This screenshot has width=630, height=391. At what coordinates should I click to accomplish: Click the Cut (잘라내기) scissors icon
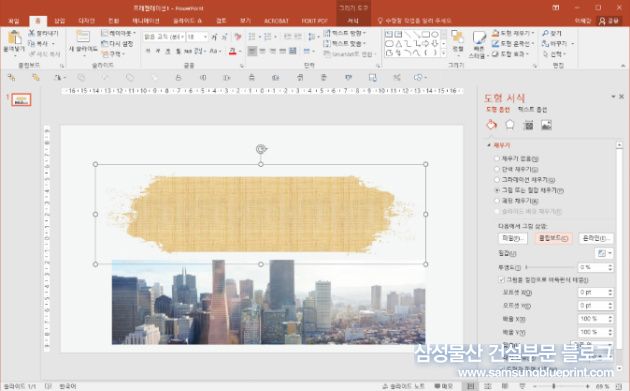32,33
